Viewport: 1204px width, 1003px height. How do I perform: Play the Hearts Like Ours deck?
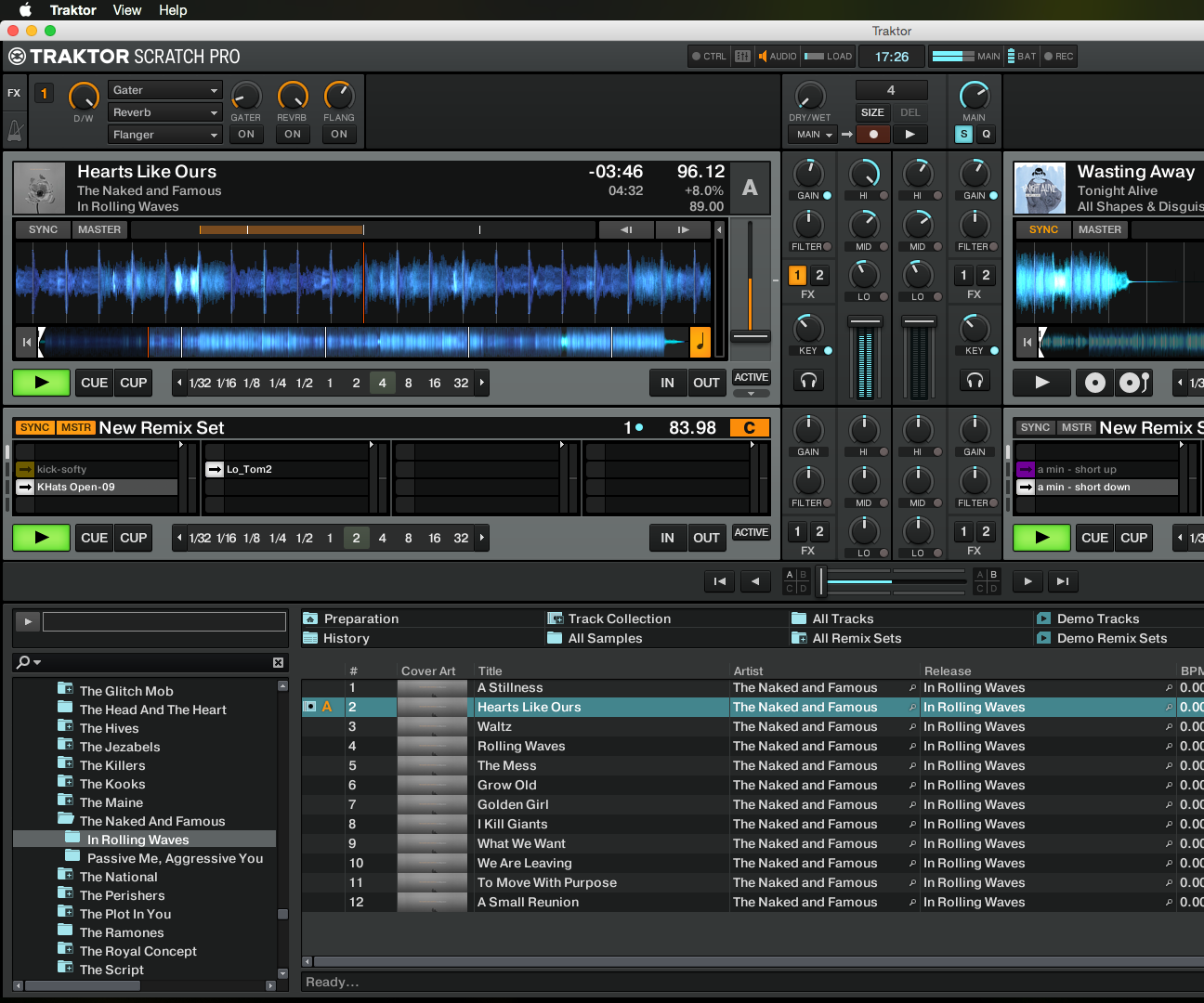coord(41,383)
